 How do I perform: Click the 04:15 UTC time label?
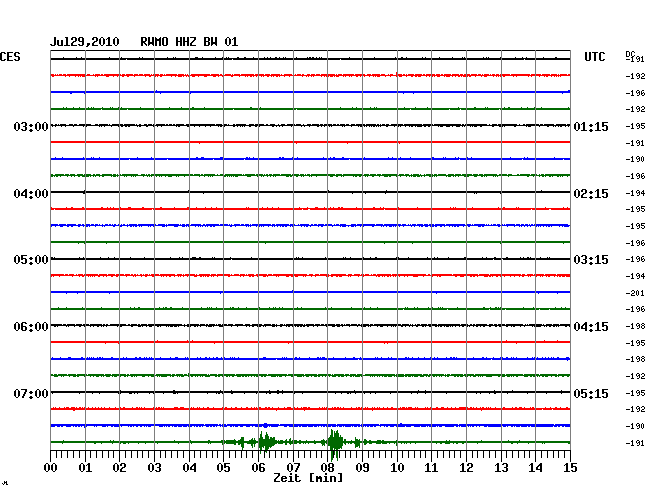click(591, 327)
